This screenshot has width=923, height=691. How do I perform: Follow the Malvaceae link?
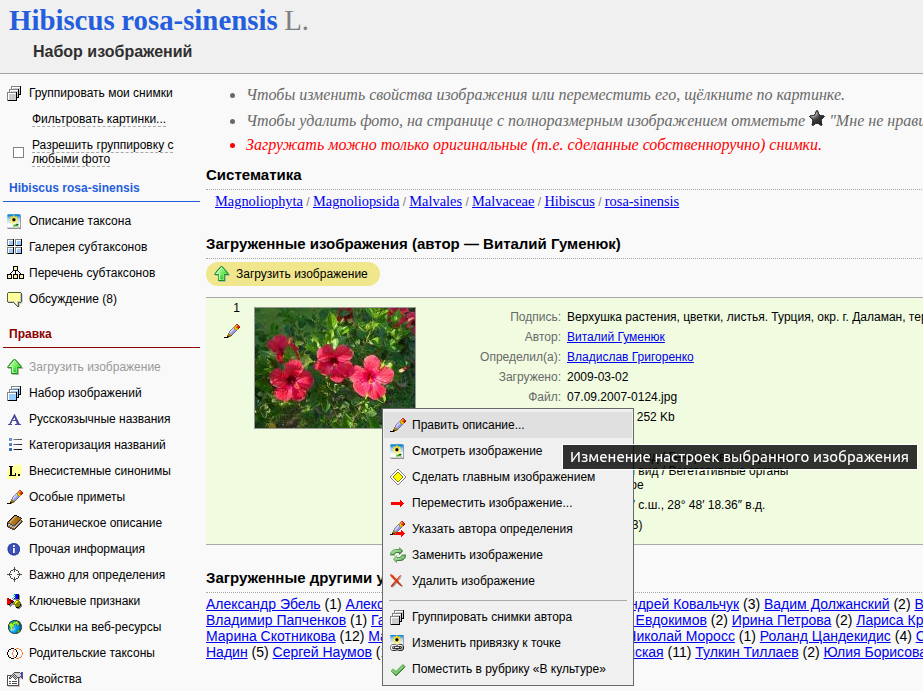pos(503,201)
